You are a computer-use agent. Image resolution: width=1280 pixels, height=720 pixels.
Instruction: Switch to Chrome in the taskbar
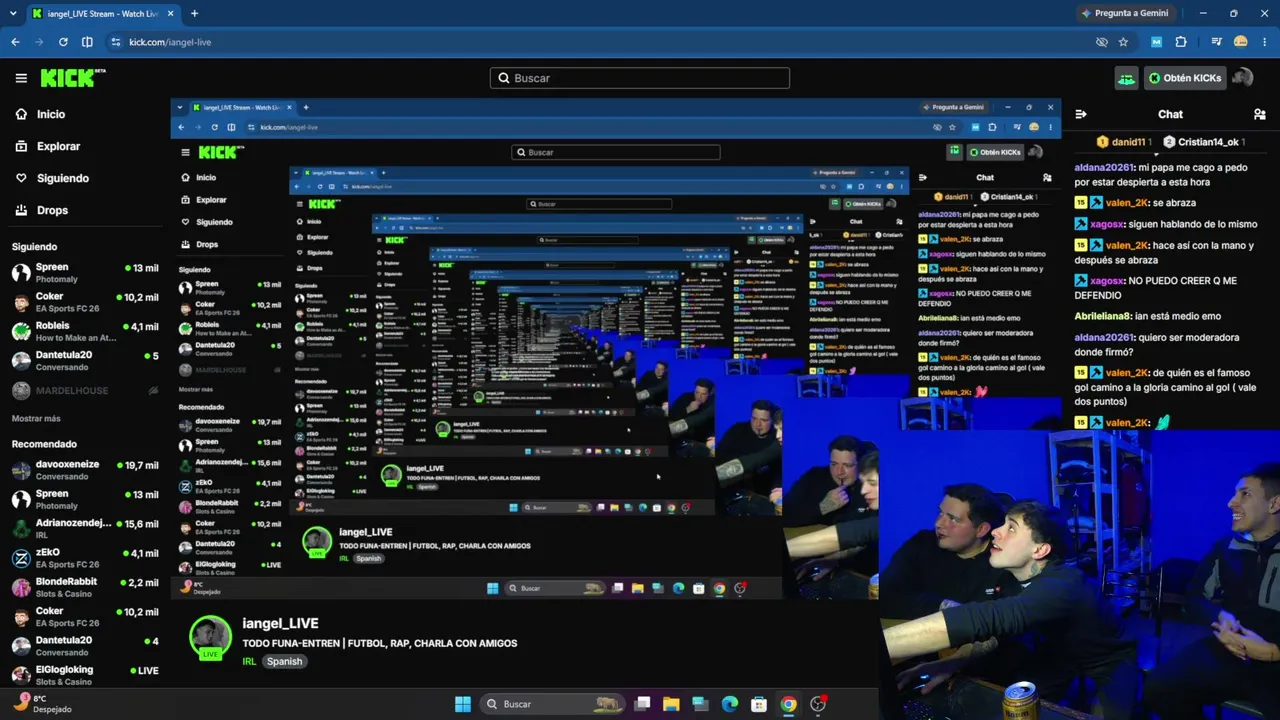[788, 704]
